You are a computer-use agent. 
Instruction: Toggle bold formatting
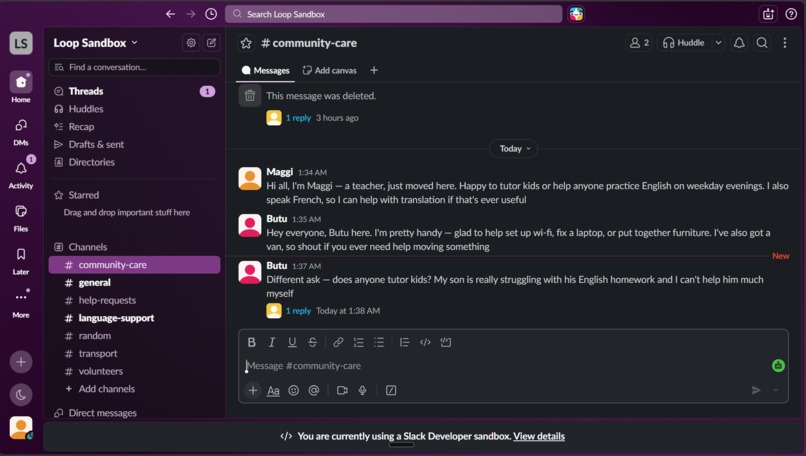click(251, 342)
